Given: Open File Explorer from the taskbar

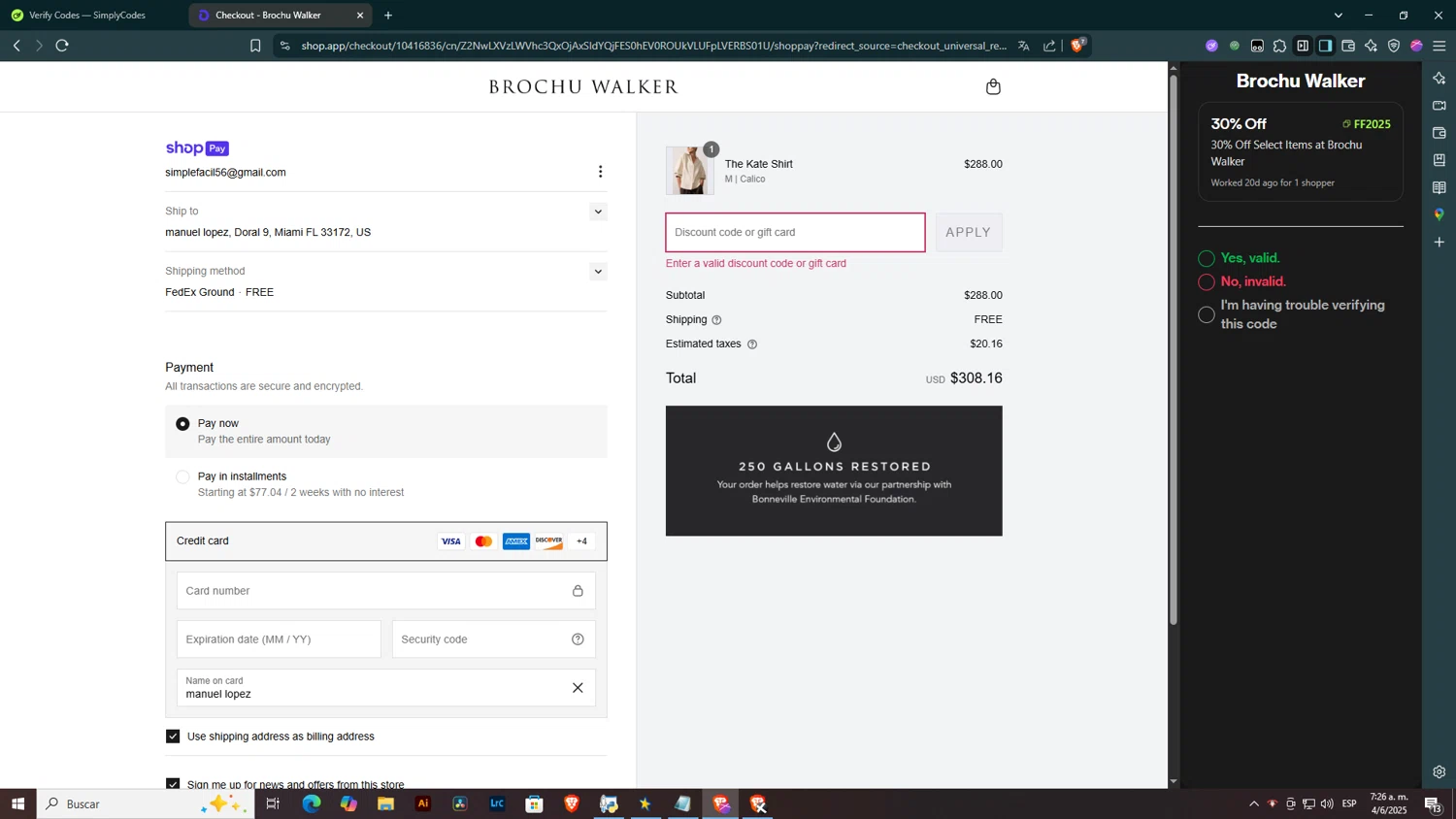Looking at the screenshot, I should click(x=385, y=803).
